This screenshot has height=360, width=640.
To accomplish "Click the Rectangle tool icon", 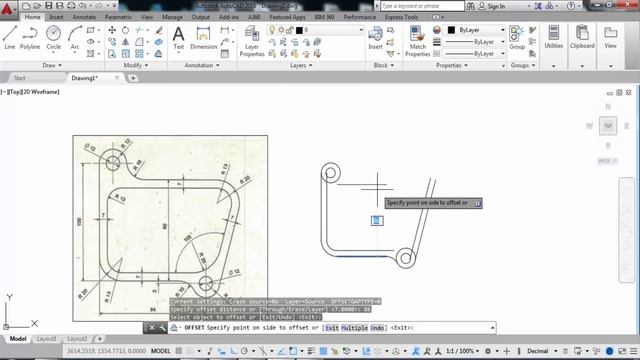I will click(x=91, y=30).
